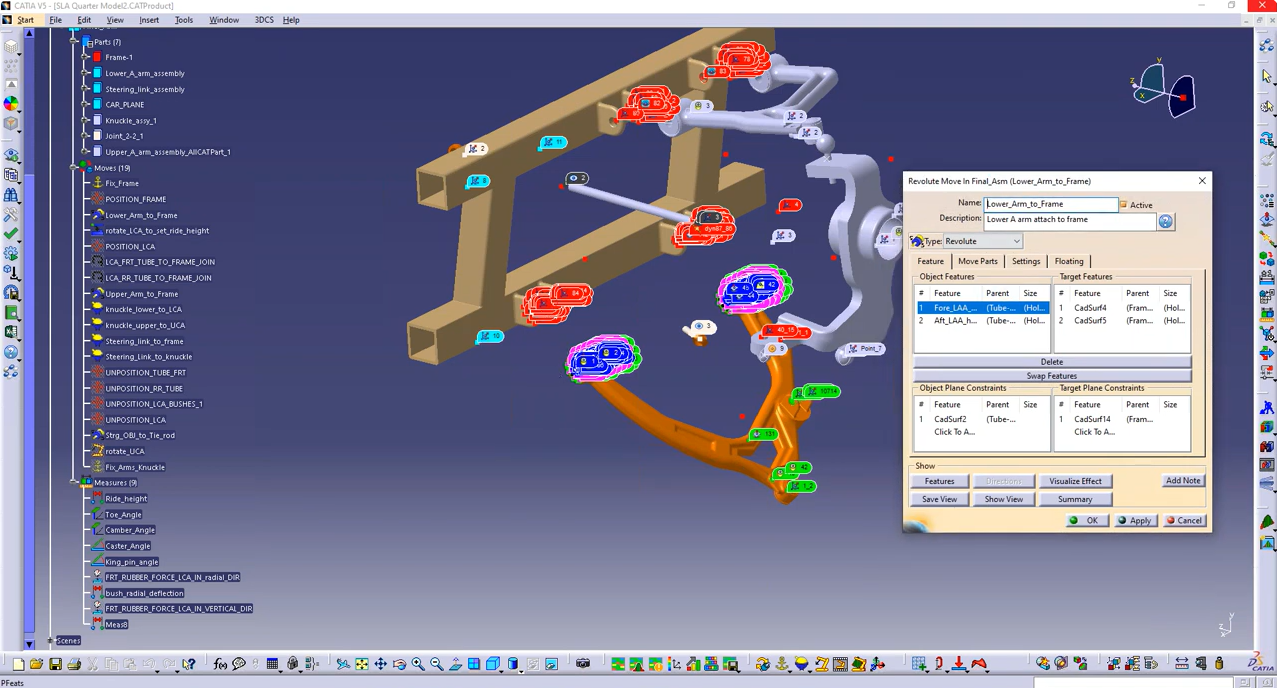Viewport: 1277px width, 688px height.
Task: Switch to the Move Parts tab
Action: [x=978, y=261]
